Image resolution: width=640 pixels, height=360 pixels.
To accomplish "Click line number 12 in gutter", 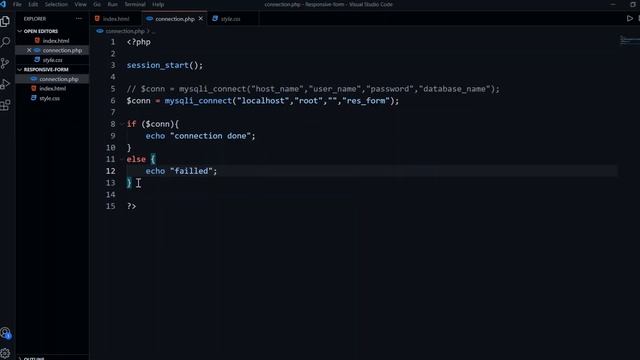I will [111, 171].
